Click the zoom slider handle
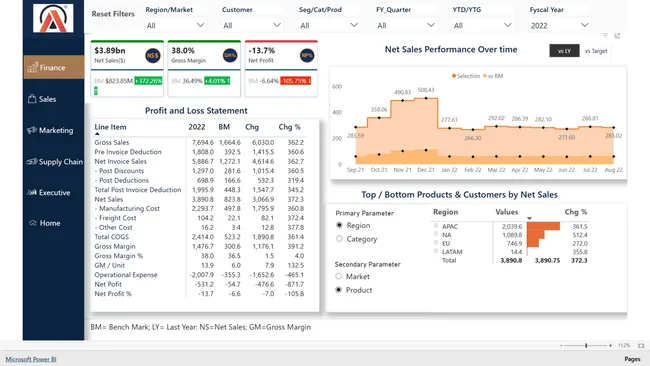 [x=586, y=345]
